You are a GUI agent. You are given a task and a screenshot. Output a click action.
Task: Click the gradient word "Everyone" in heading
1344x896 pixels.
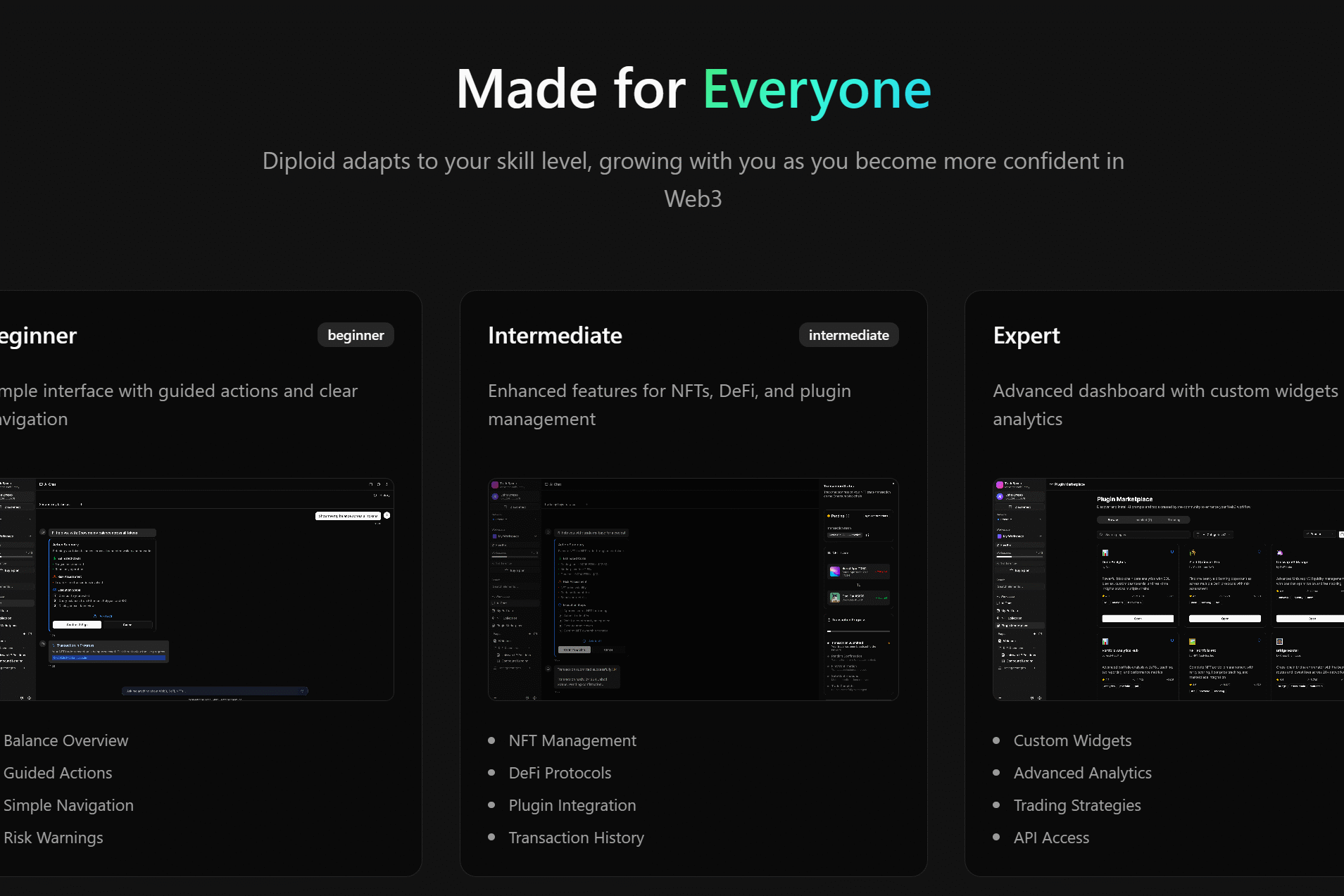817,89
